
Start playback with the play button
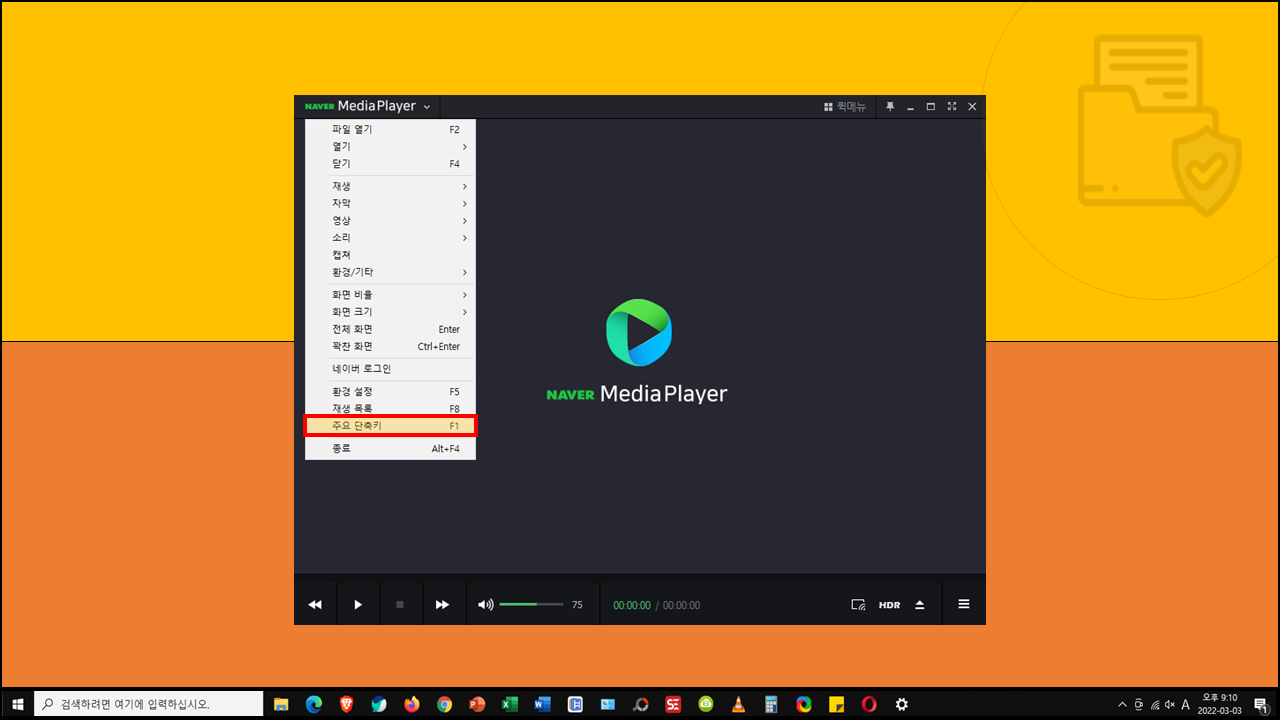pos(358,605)
